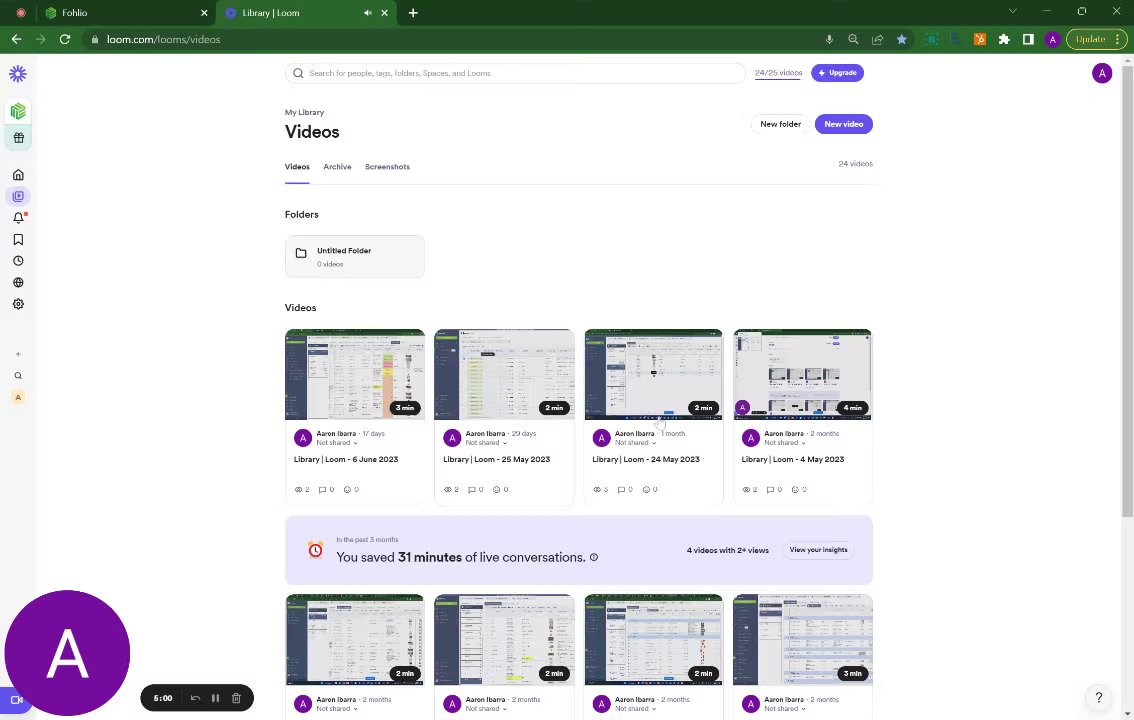Open the clock history icon

point(18,261)
